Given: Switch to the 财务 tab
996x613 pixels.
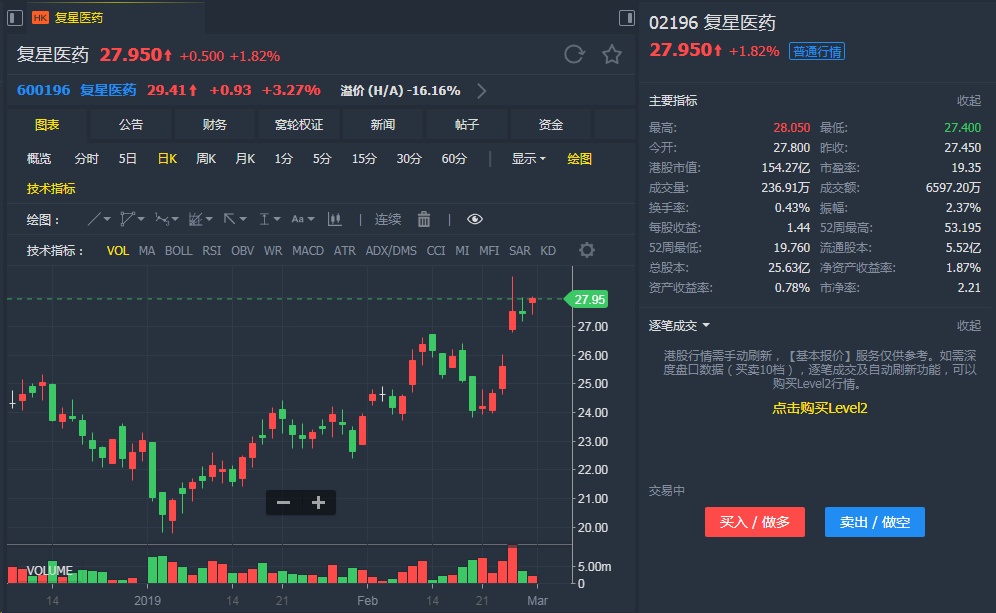Looking at the screenshot, I should 214,124.
